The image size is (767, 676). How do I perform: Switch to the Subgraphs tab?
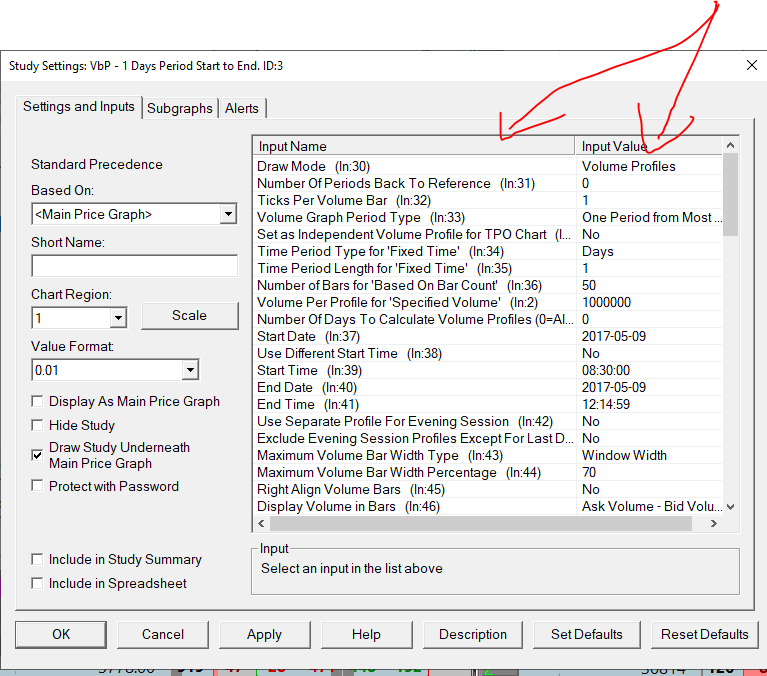[x=180, y=108]
